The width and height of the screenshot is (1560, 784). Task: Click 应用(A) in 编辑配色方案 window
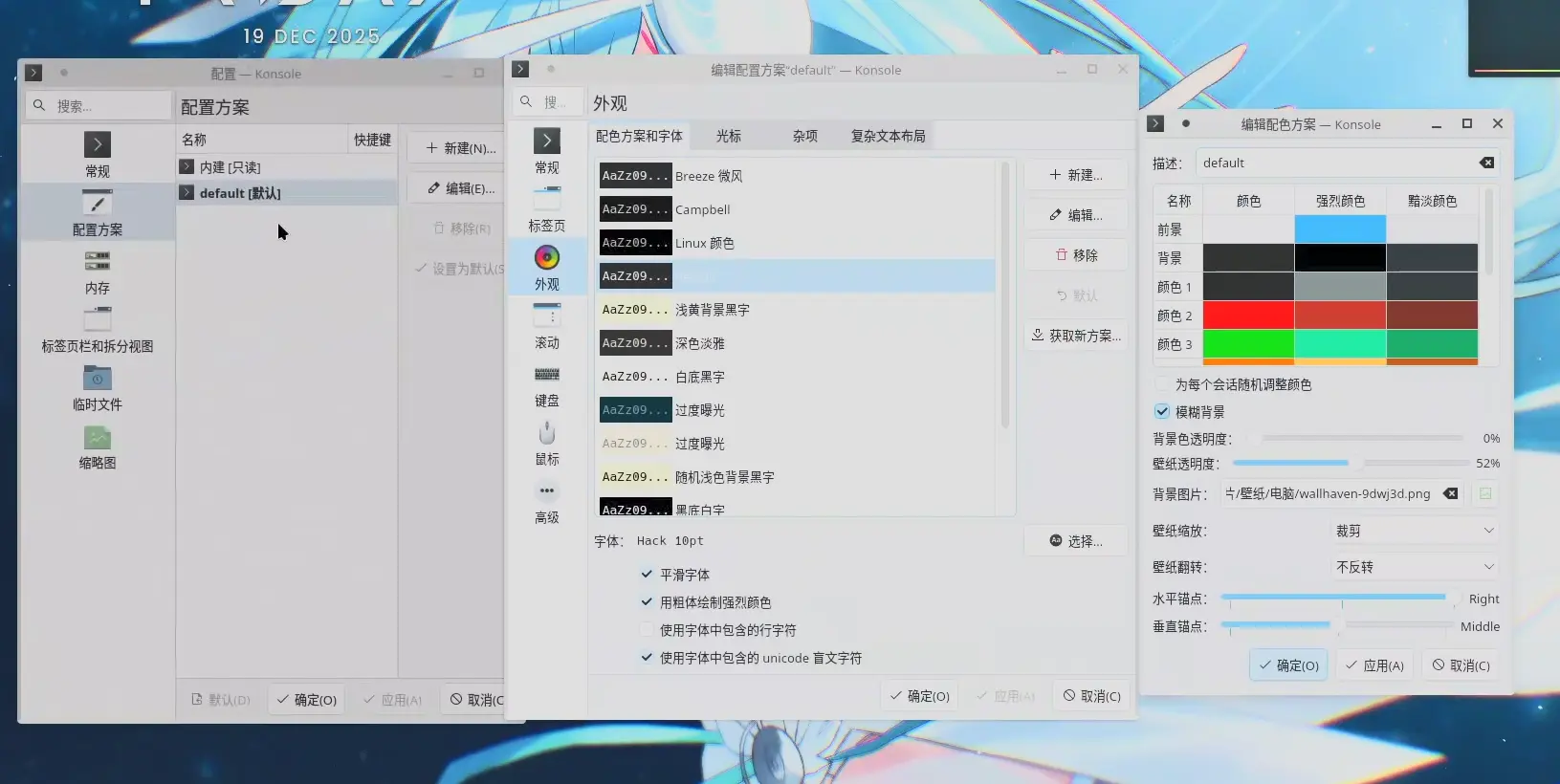coord(1374,665)
